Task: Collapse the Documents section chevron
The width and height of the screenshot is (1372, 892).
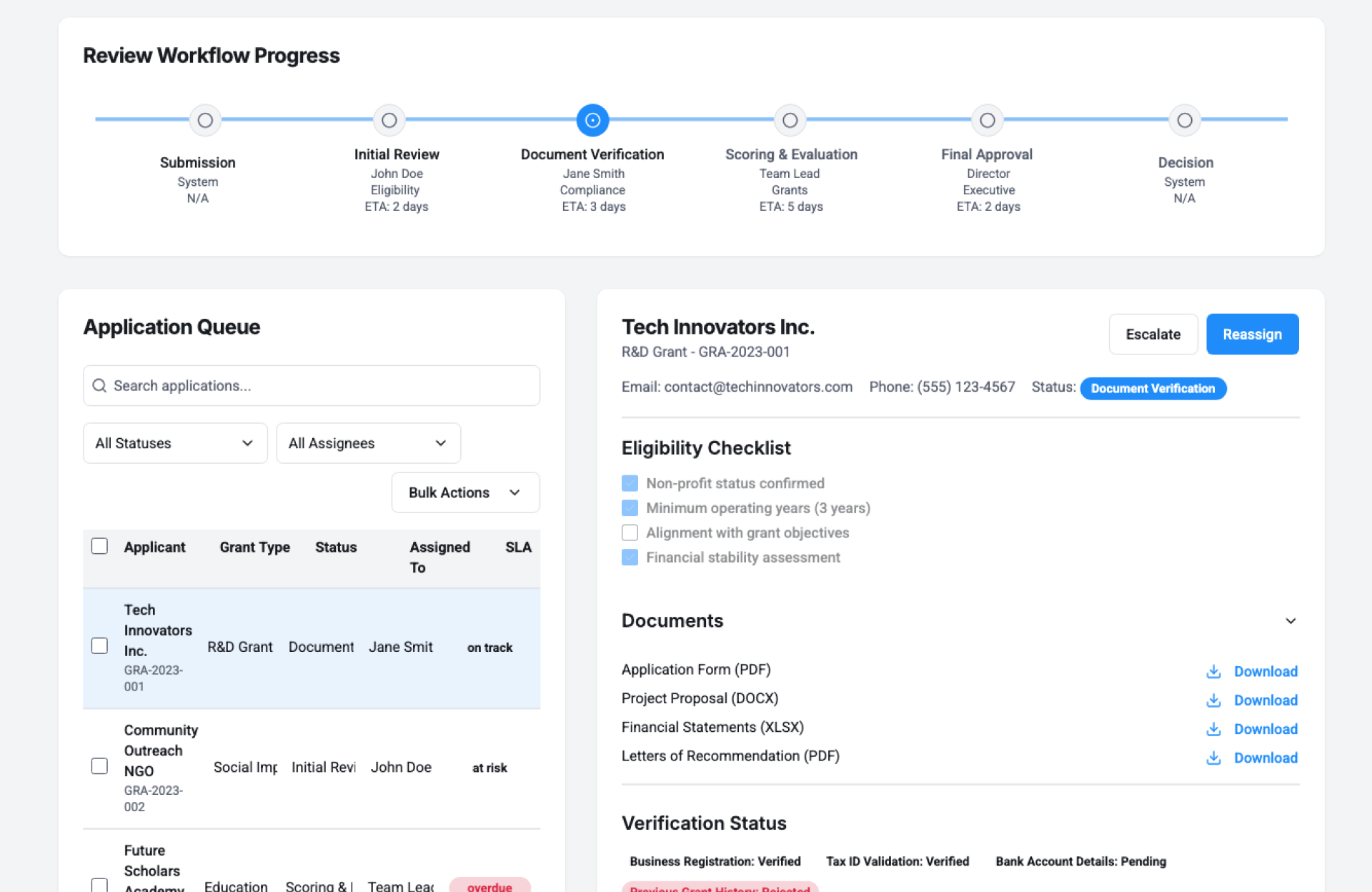Action: (1290, 620)
